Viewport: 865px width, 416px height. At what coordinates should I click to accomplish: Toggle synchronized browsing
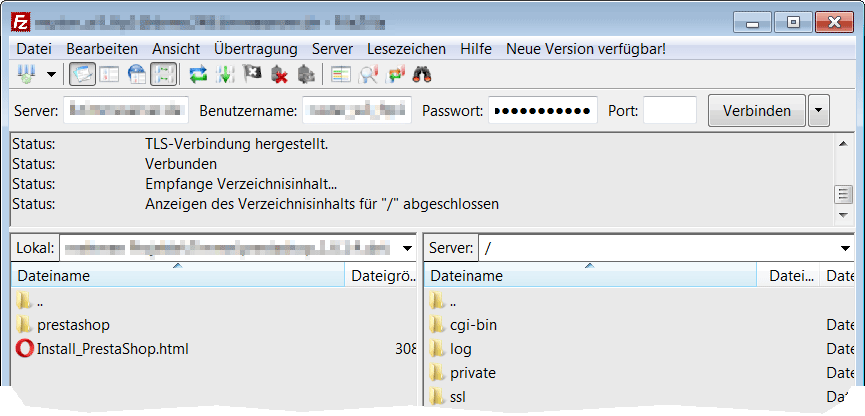point(395,74)
